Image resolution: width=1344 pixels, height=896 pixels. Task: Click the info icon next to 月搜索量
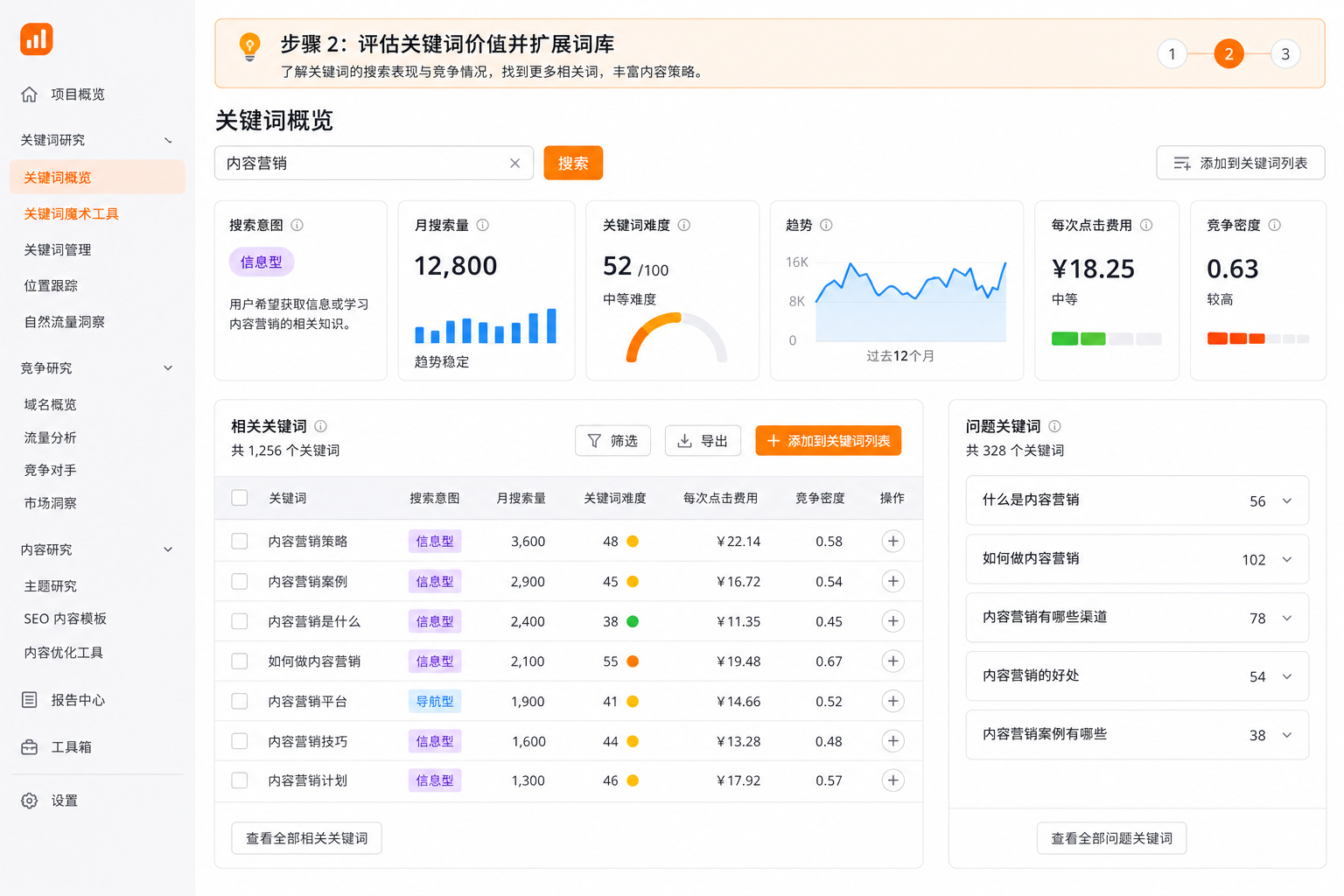482,225
